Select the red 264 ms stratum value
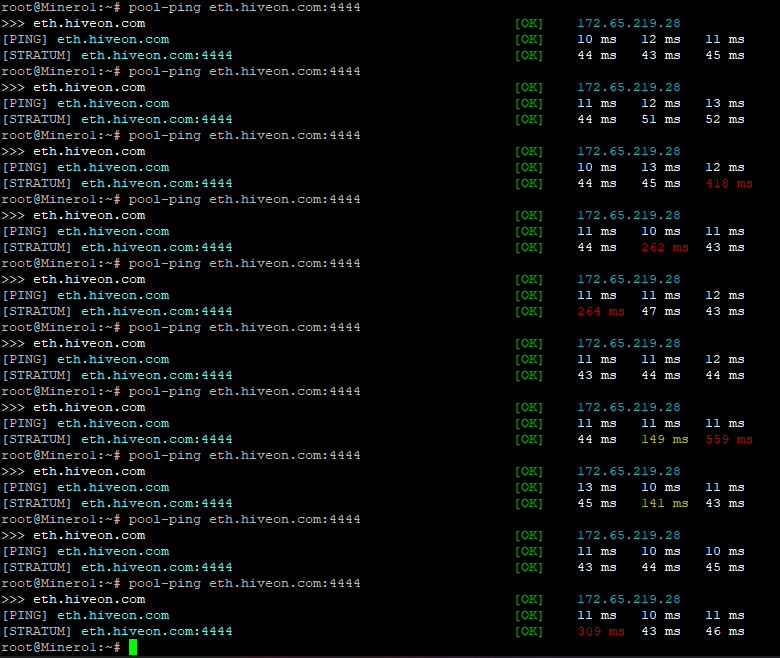 pyautogui.click(x=601, y=311)
